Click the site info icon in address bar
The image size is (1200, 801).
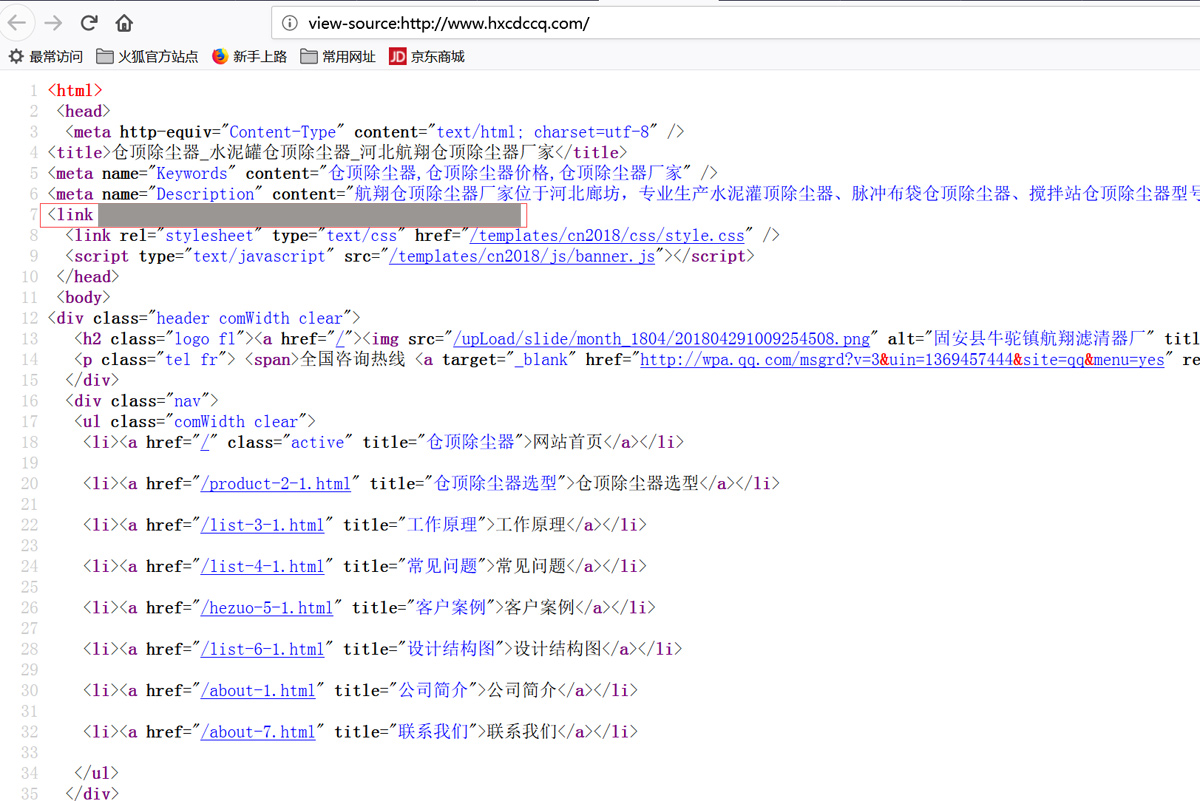click(x=290, y=23)
